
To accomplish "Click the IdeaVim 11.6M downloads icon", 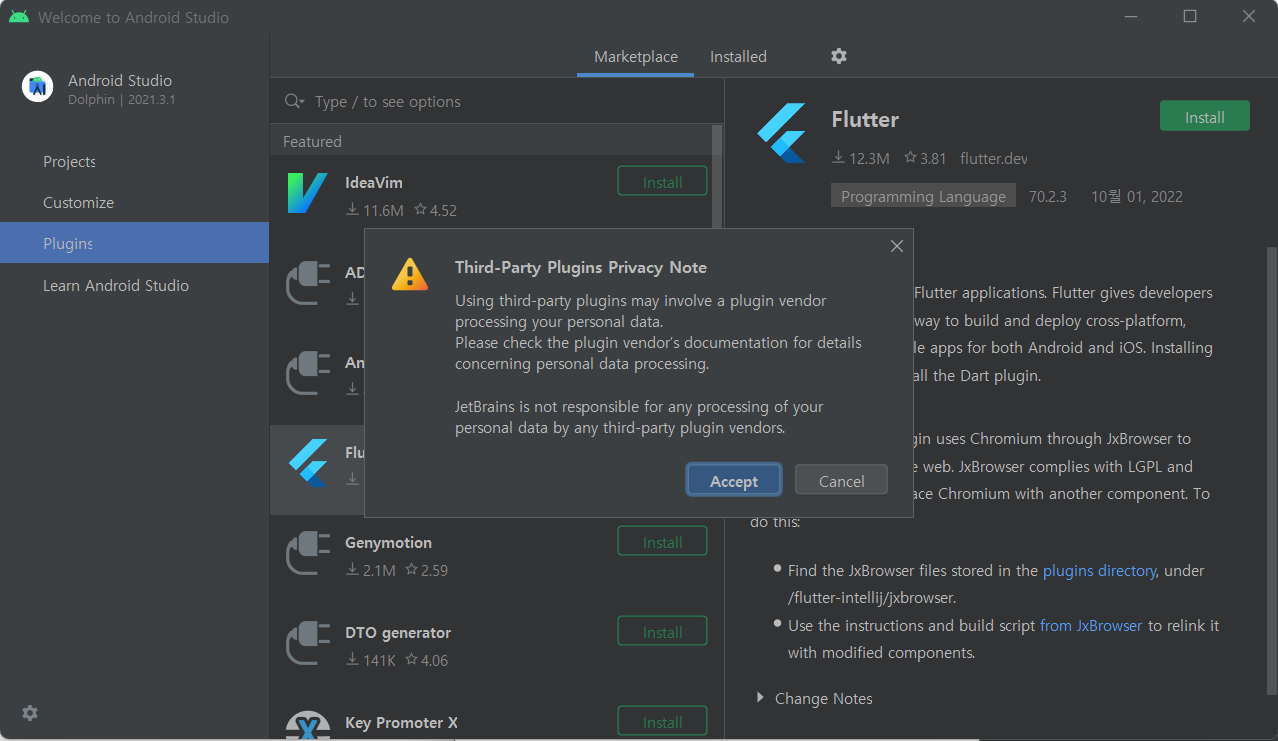I will point(352,210).
